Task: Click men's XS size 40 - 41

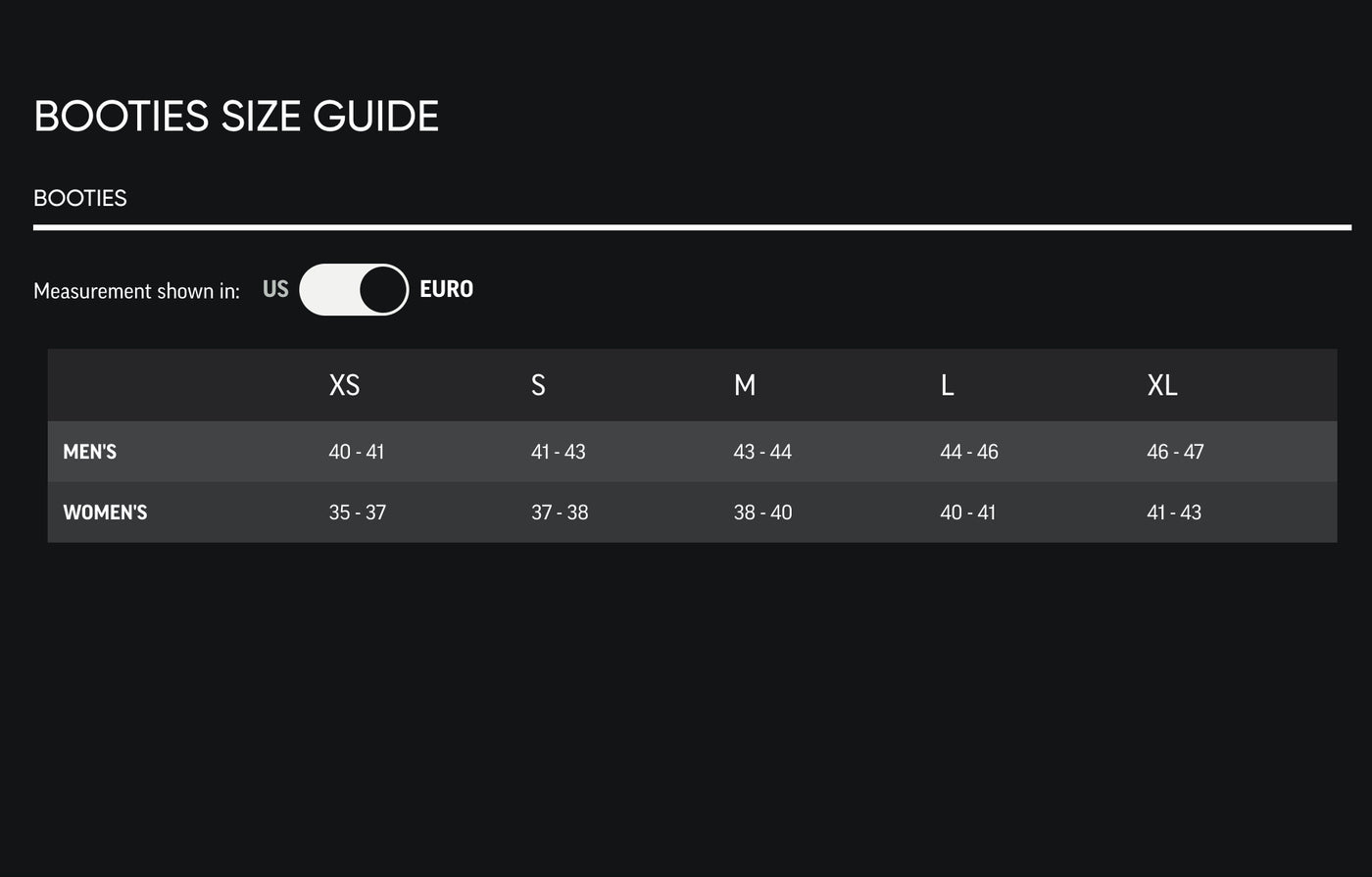Action: click(357, 452)
